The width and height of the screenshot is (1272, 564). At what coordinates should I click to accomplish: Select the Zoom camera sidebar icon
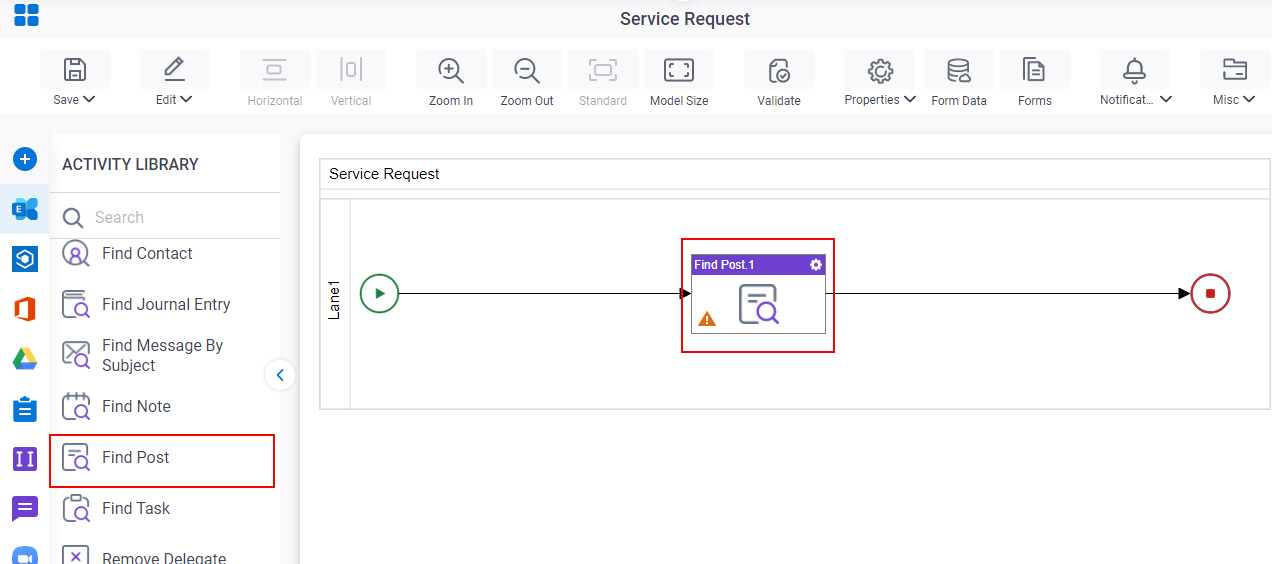25,555
